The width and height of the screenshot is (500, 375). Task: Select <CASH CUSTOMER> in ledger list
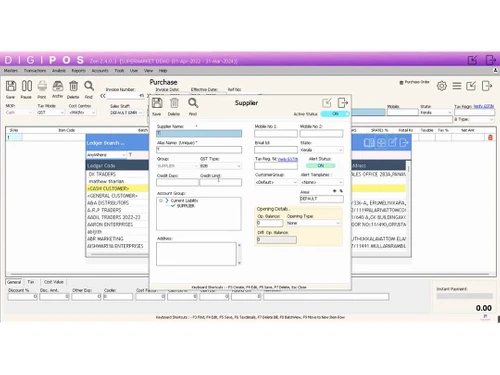(x=108, y=188)
